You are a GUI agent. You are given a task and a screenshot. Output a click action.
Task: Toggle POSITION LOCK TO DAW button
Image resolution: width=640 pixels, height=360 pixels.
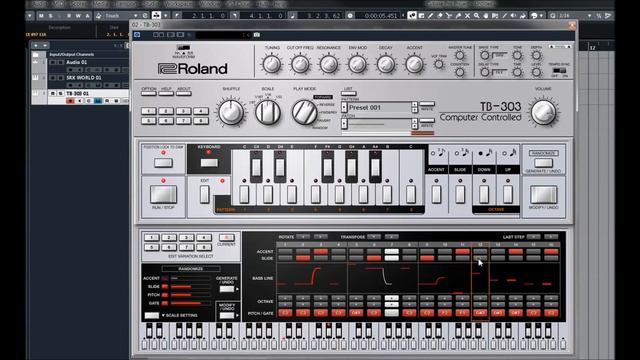click(x=163, y=163)
